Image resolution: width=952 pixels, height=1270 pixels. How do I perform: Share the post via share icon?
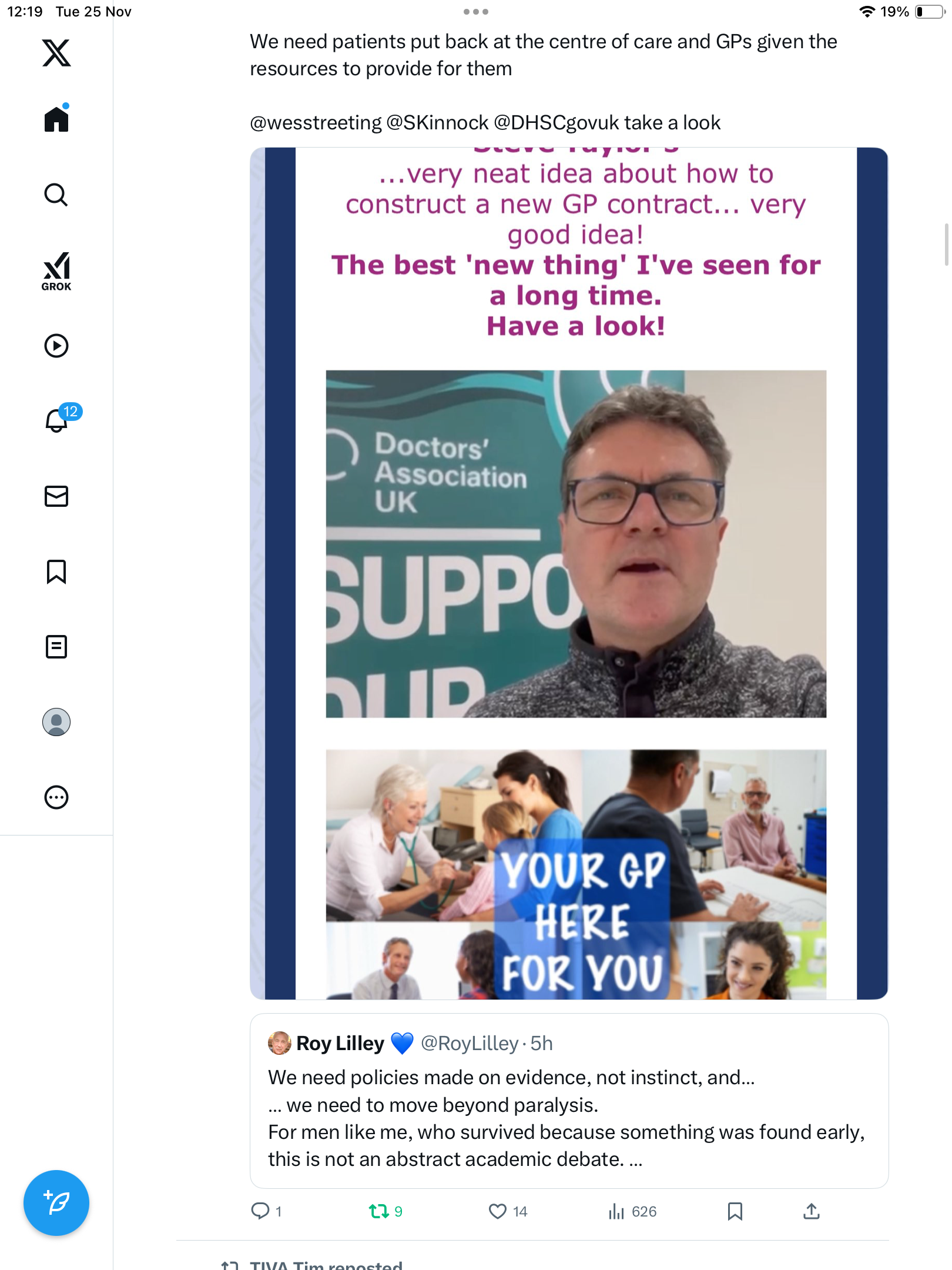tap(812, 1211)
